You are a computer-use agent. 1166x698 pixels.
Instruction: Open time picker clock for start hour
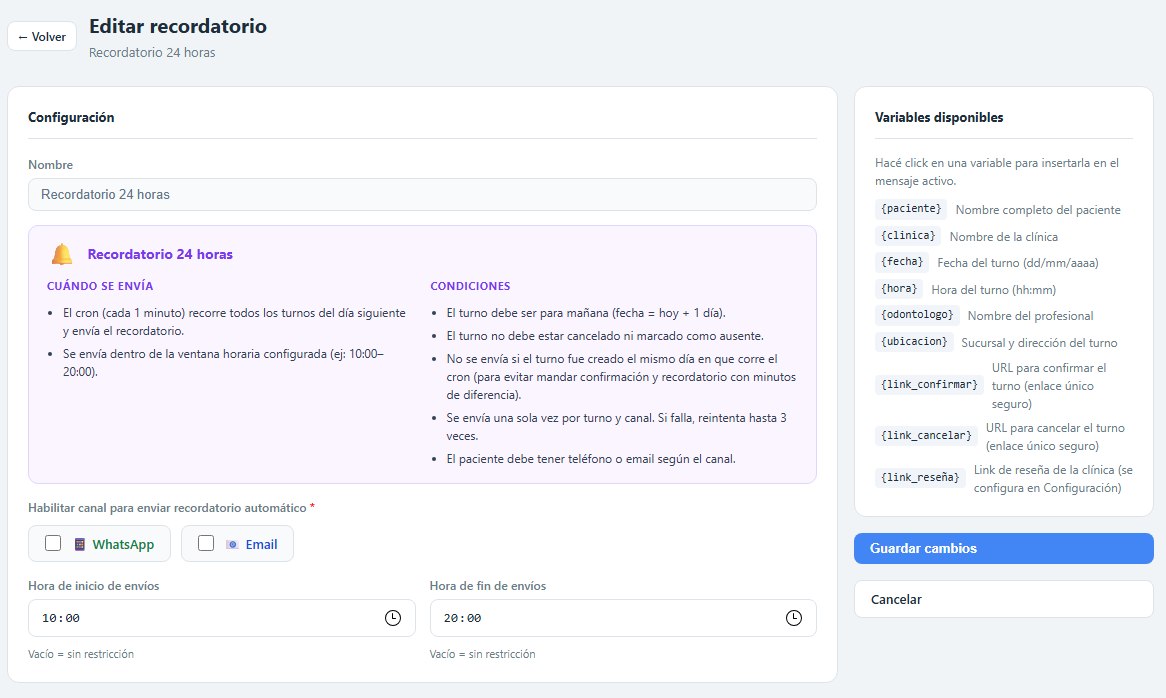(393, 618)
